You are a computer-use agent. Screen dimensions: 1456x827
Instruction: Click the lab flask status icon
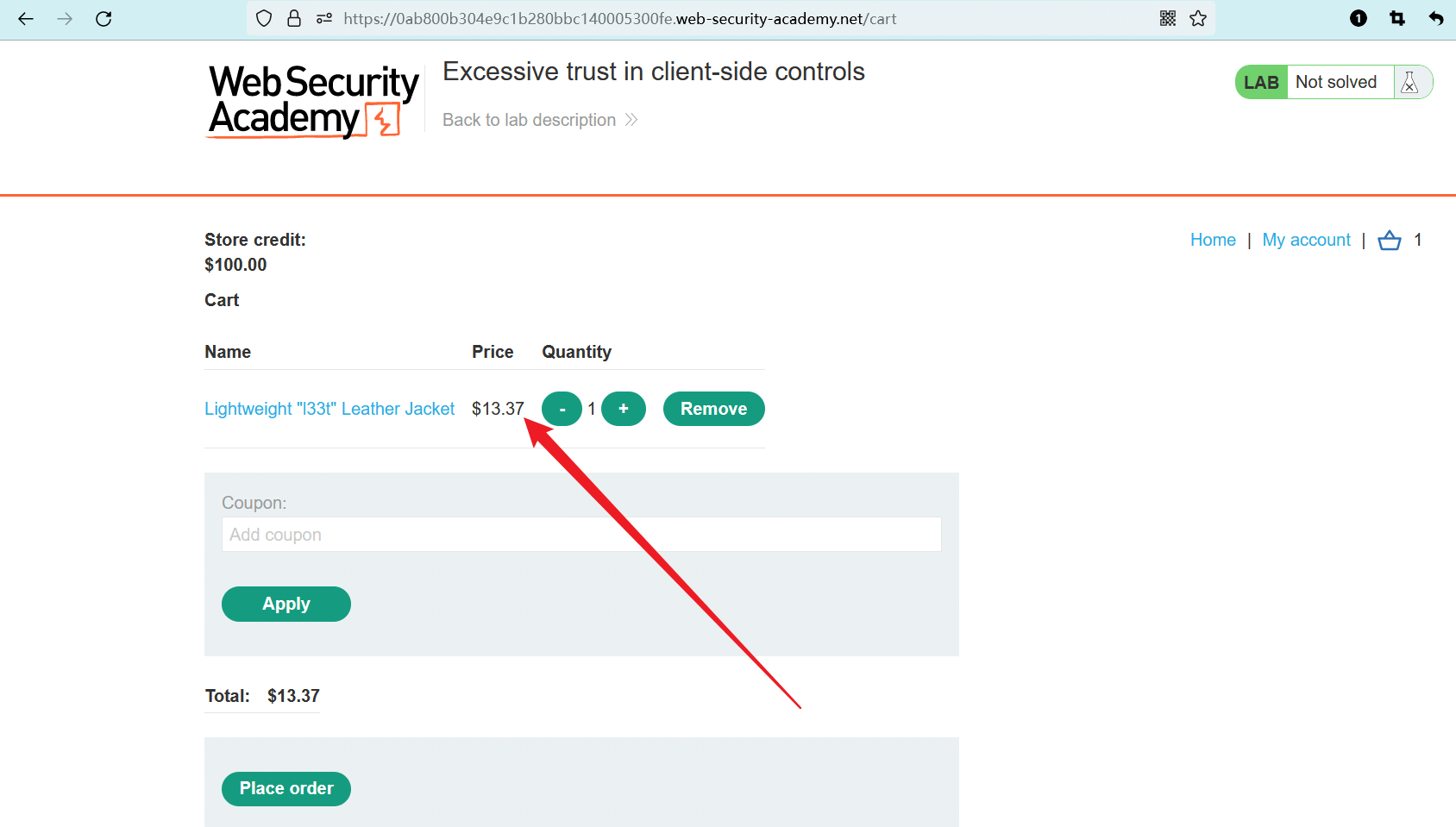[1410, 82]
